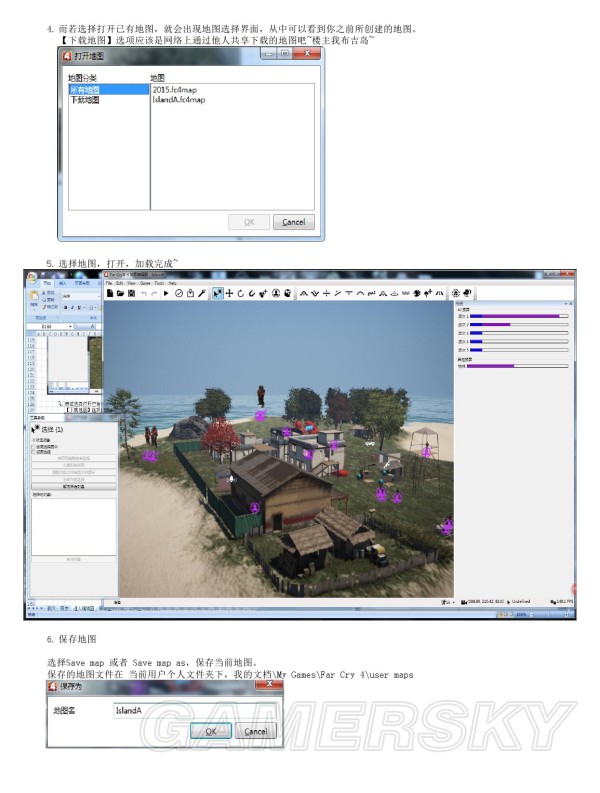Click the Office orb button in Excel
The image size is (600, 793).
pos(32,278)
